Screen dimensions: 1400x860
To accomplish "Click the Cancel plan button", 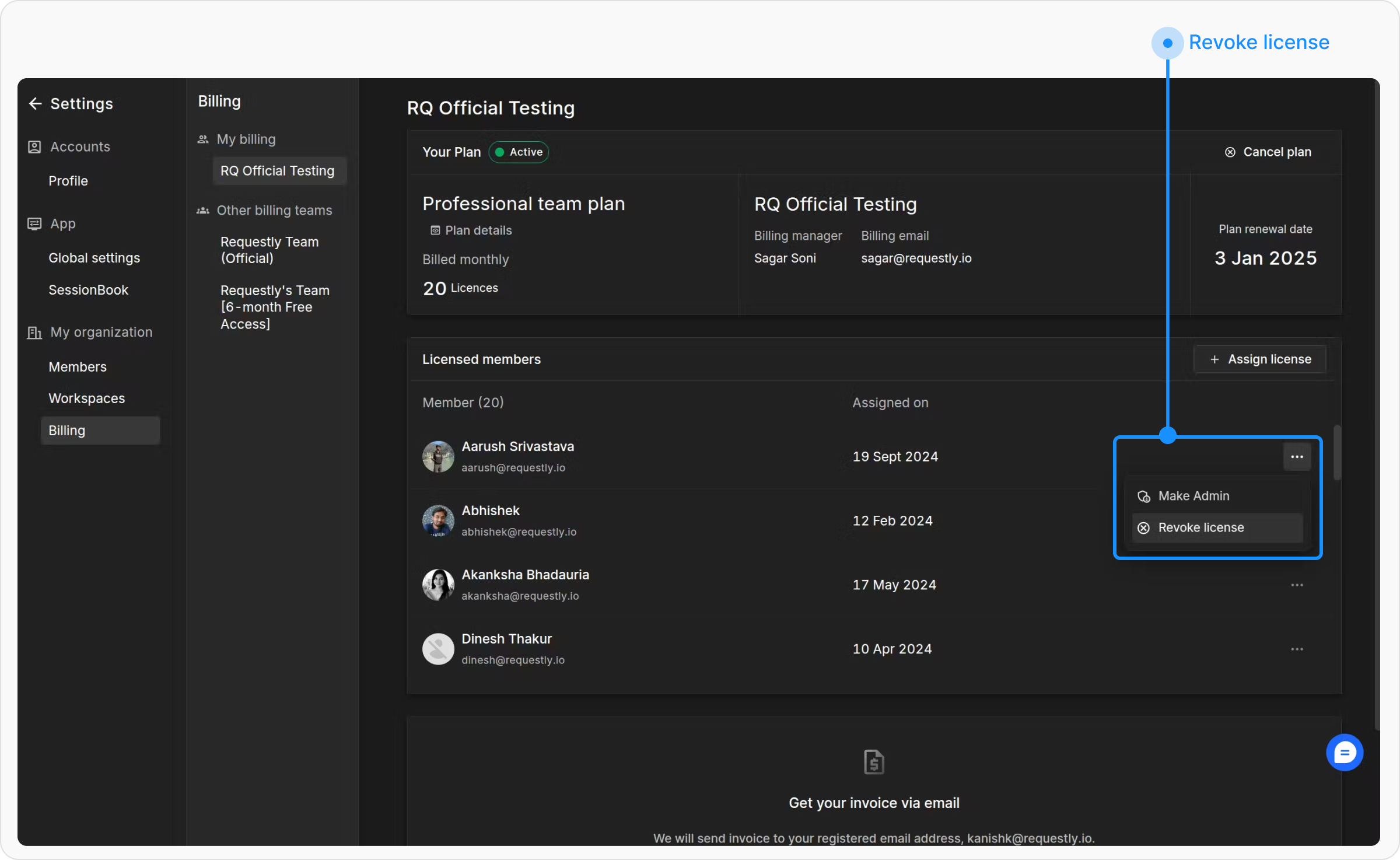I will pyautogui.click(x=1268, y=152).
